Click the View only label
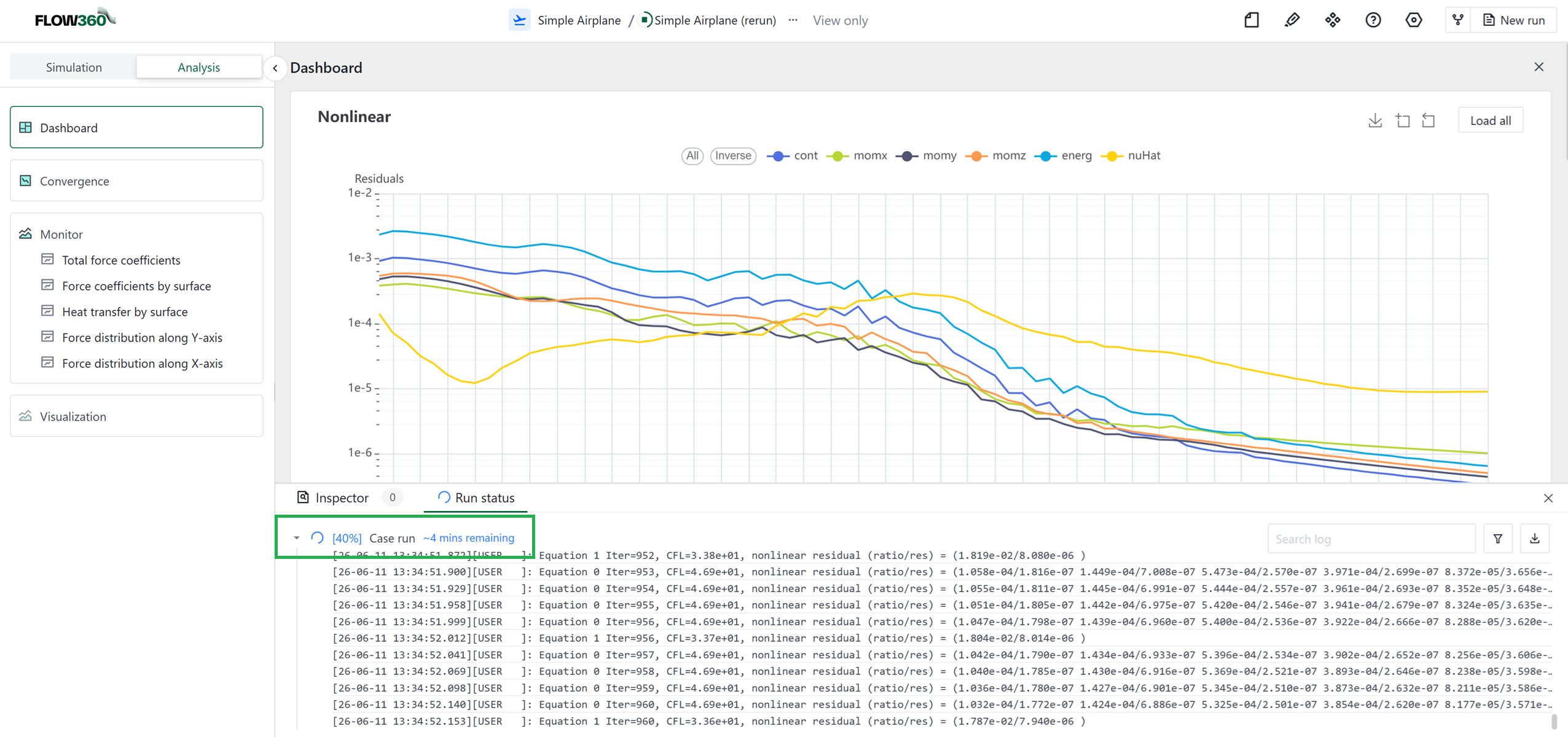The image size is (1568, 737). [x=841, y=20]
